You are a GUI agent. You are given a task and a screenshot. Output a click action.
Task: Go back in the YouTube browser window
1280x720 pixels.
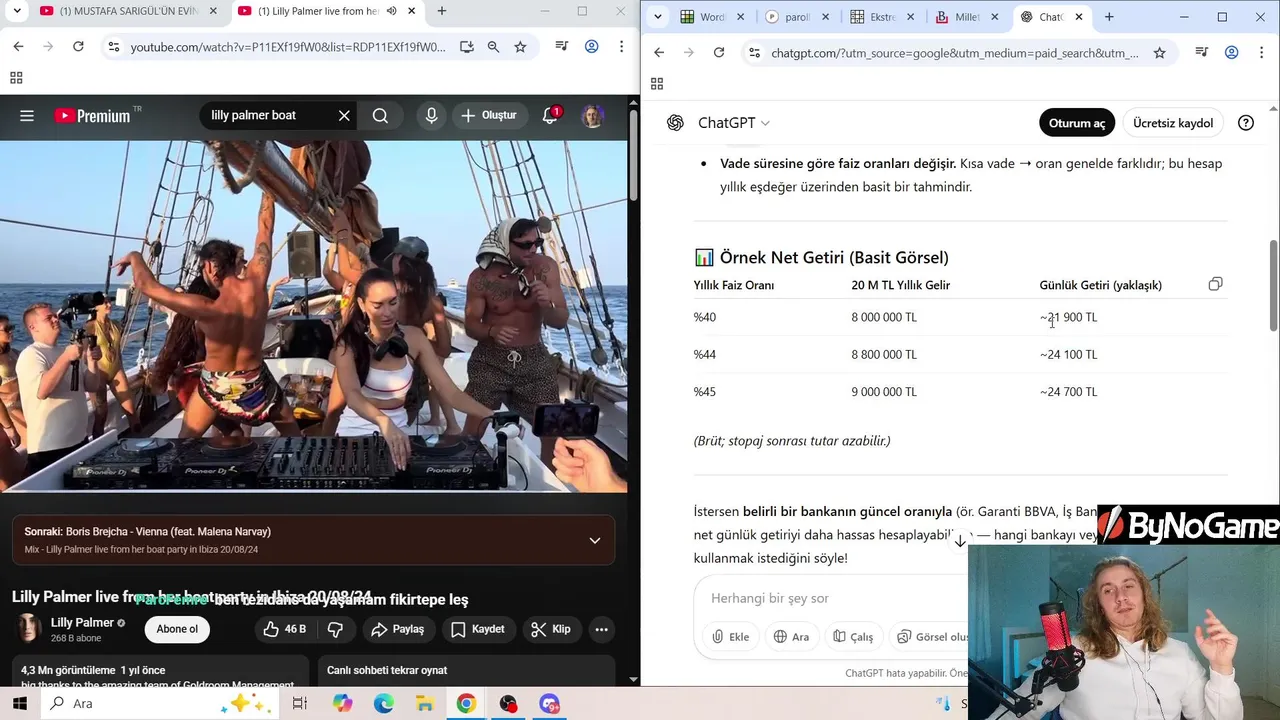pyautogui.click(x=18, y=47)
